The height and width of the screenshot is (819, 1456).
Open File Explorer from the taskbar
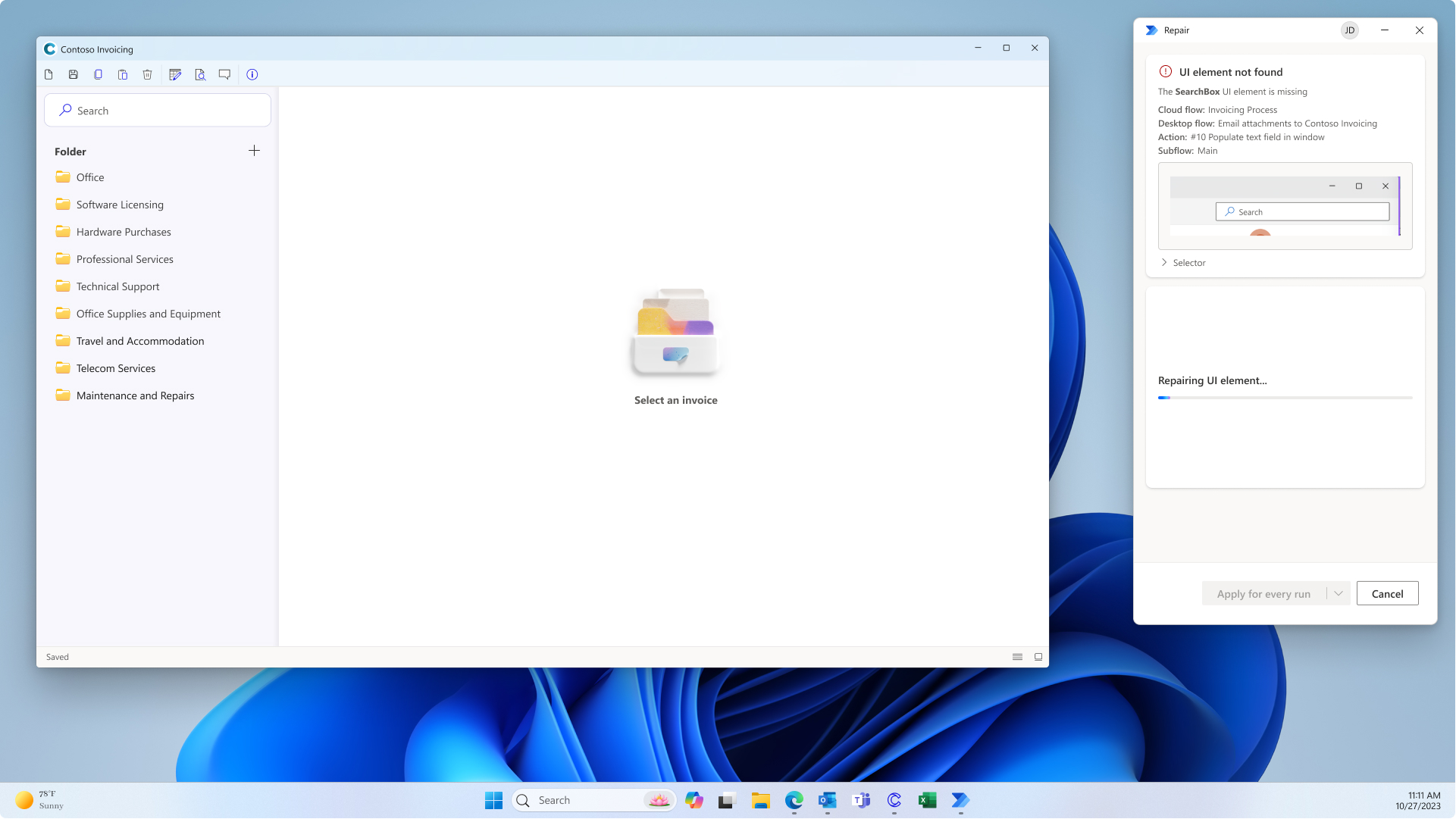click(761, 800)
